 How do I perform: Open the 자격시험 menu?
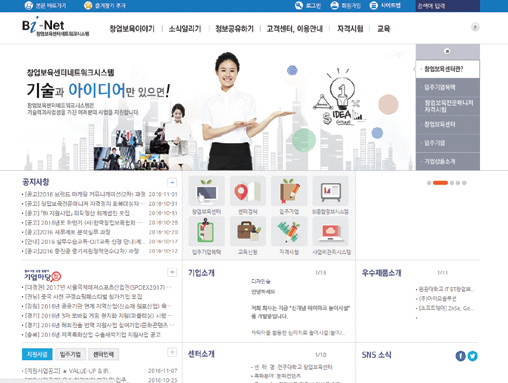pos(350,29)
